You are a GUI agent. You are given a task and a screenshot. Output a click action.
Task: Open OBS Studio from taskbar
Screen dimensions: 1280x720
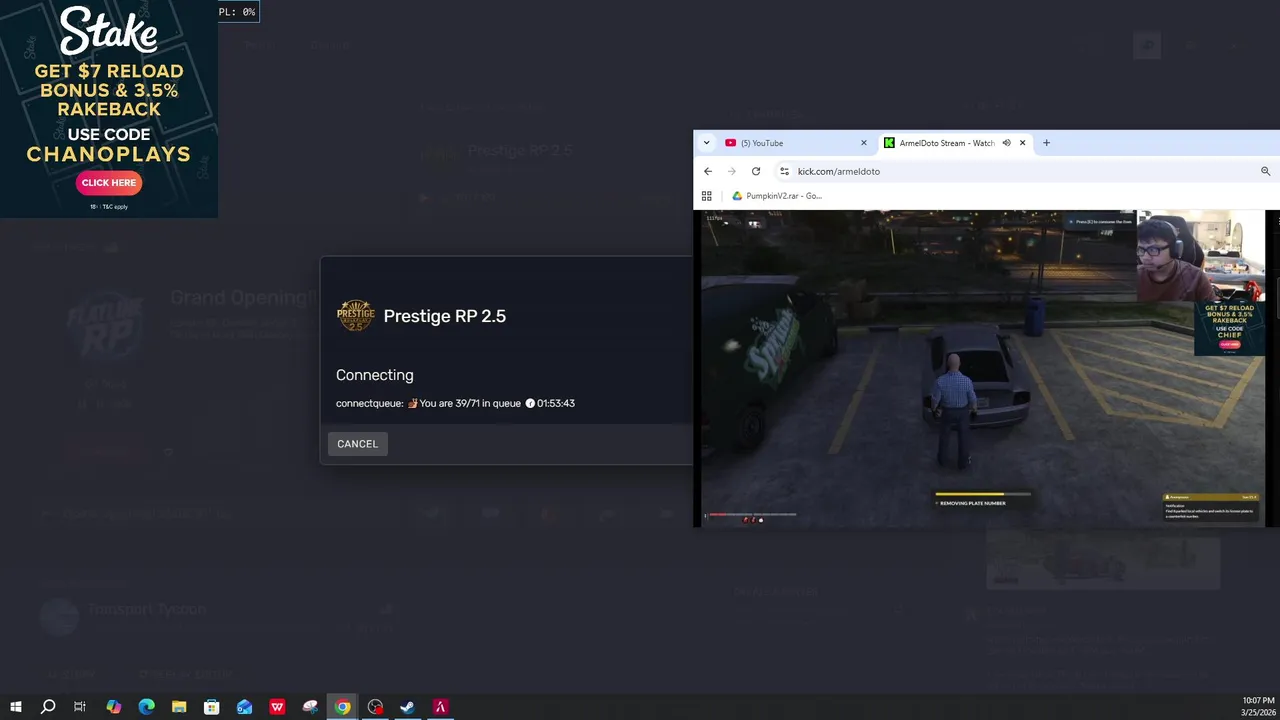(375, 707)
